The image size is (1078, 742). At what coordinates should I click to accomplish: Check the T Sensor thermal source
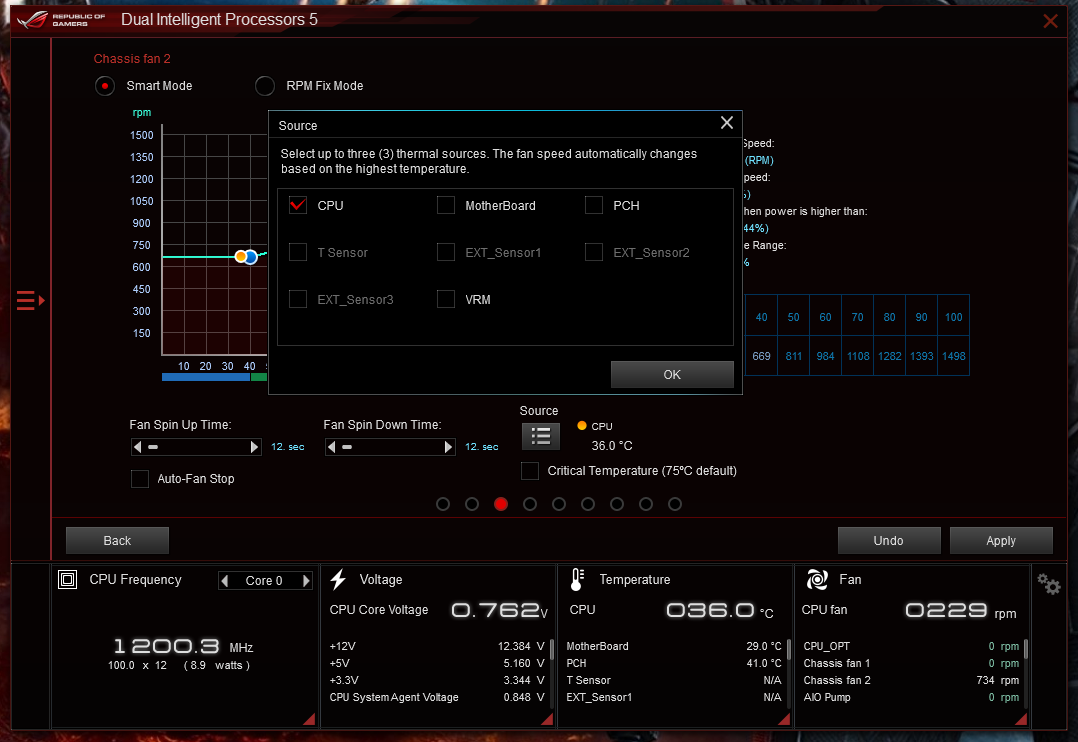[298, 252]
